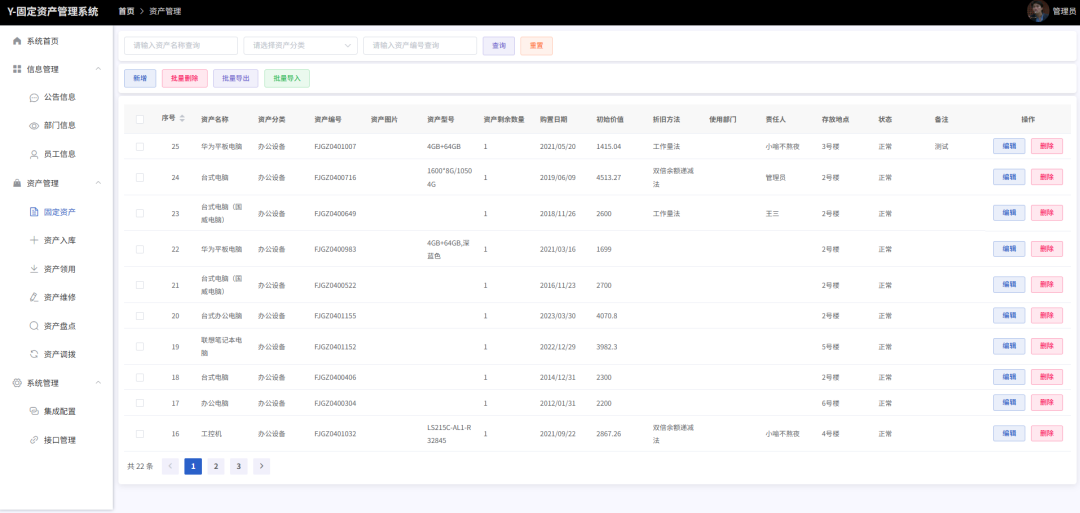Click responsible person 王三
1080x513 pixels.
[x=772, y=213]
